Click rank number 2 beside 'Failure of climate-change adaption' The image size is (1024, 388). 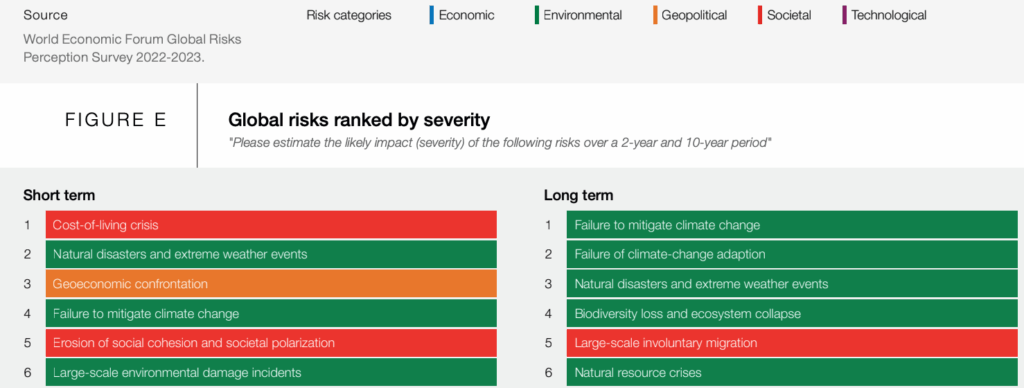tap(548, 254)
